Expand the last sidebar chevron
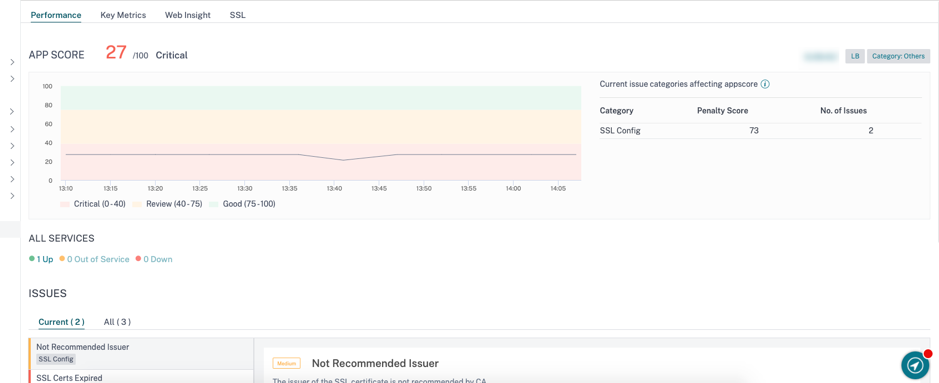Screen dimensions: 939x383 12,196
